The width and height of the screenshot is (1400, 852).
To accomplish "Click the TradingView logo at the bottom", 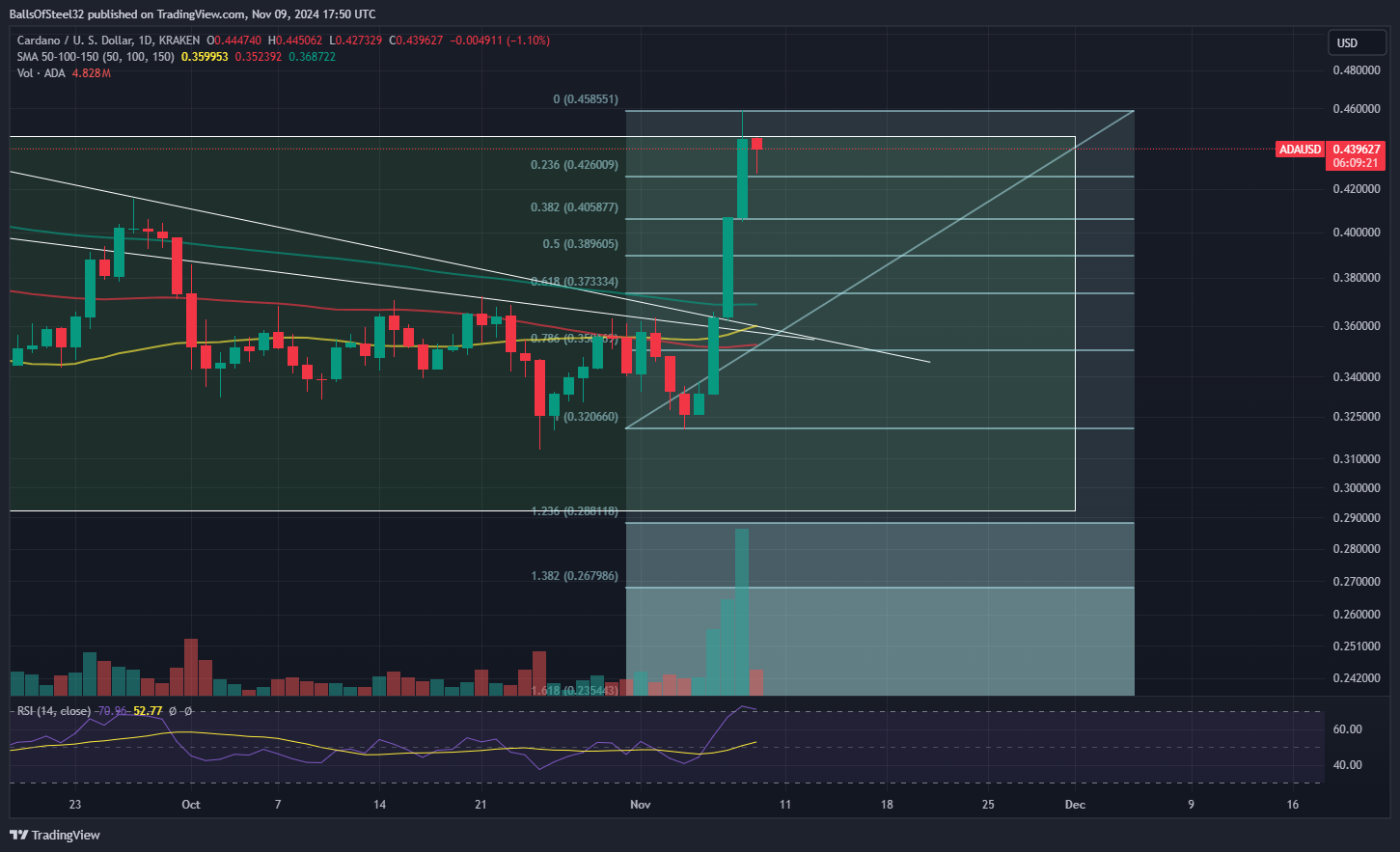I will point(55,835).
